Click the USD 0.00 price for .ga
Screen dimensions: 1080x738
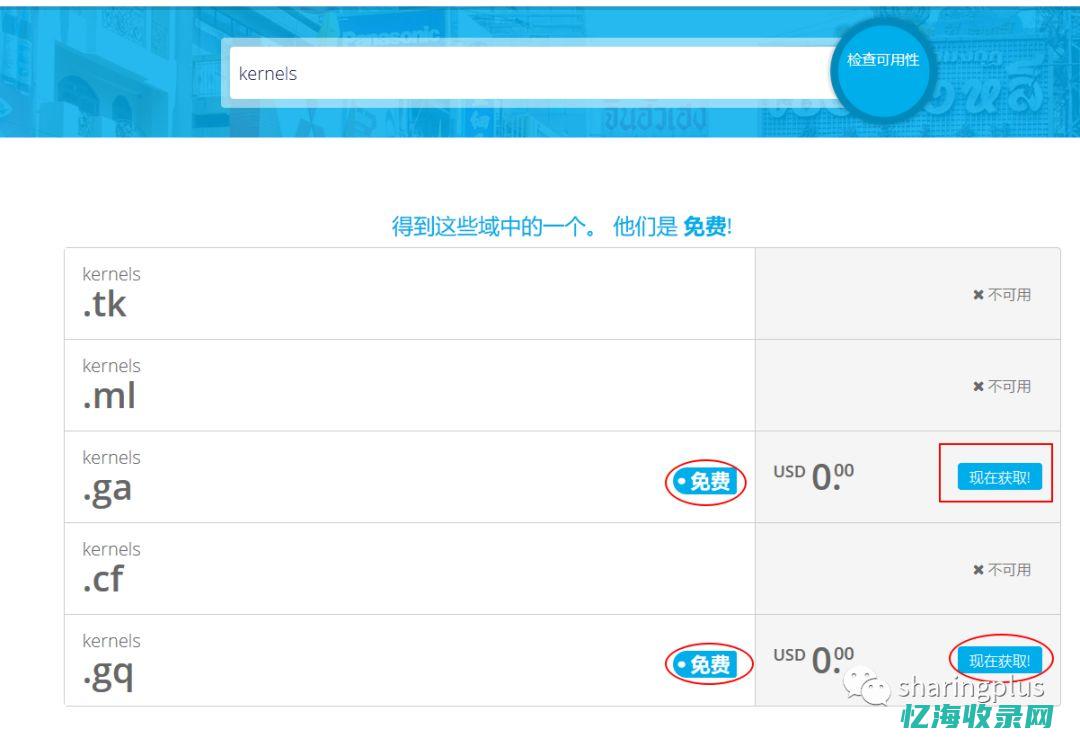814,477
